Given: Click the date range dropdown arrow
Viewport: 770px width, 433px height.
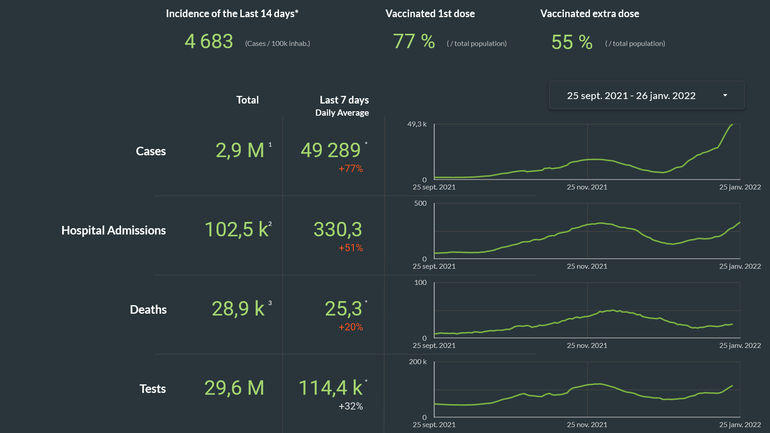Looking at the screenshot, I should point(724,96).
